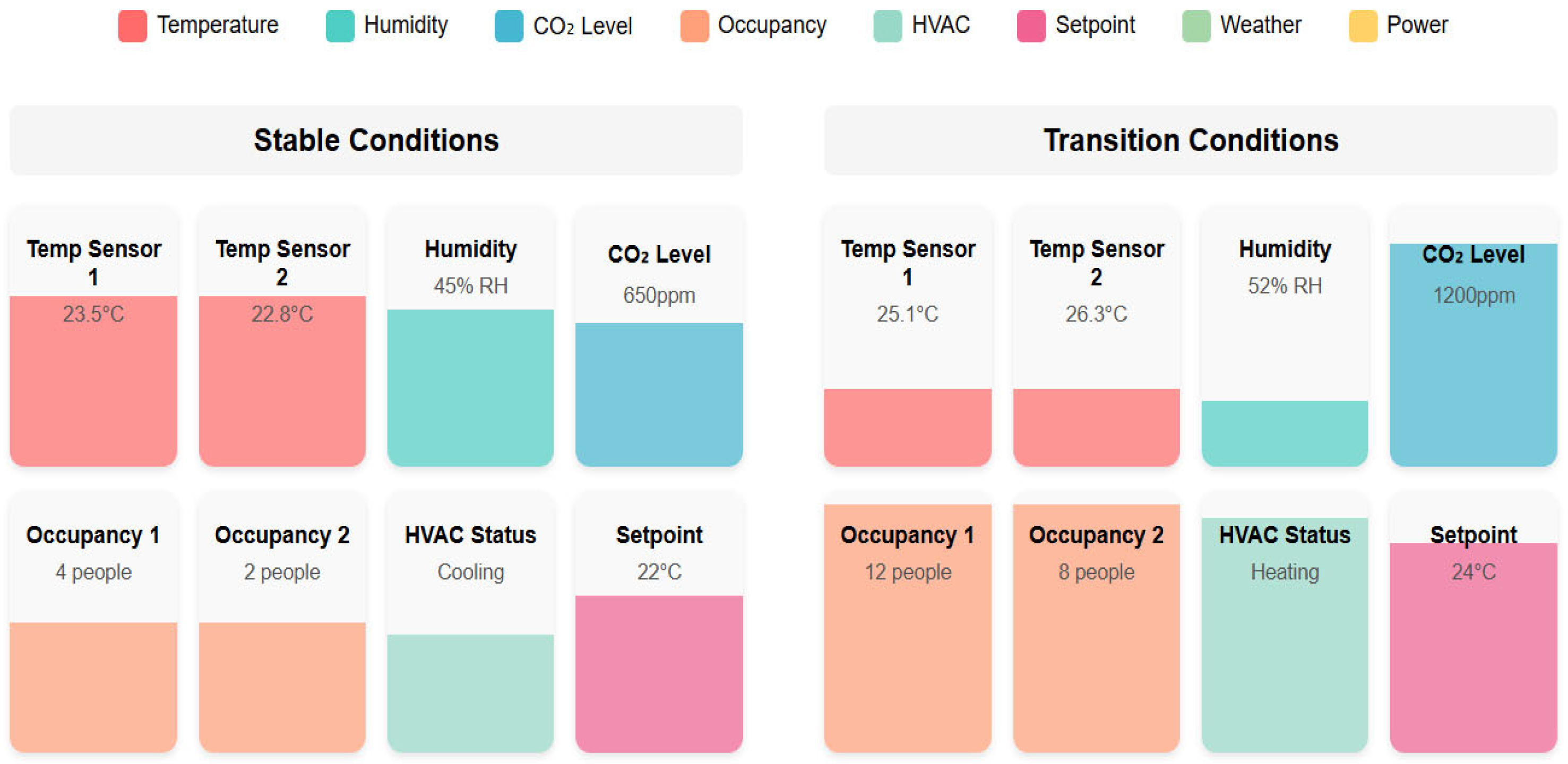Click the Setpoint legend color swatch

click(x=1030, y=26)
